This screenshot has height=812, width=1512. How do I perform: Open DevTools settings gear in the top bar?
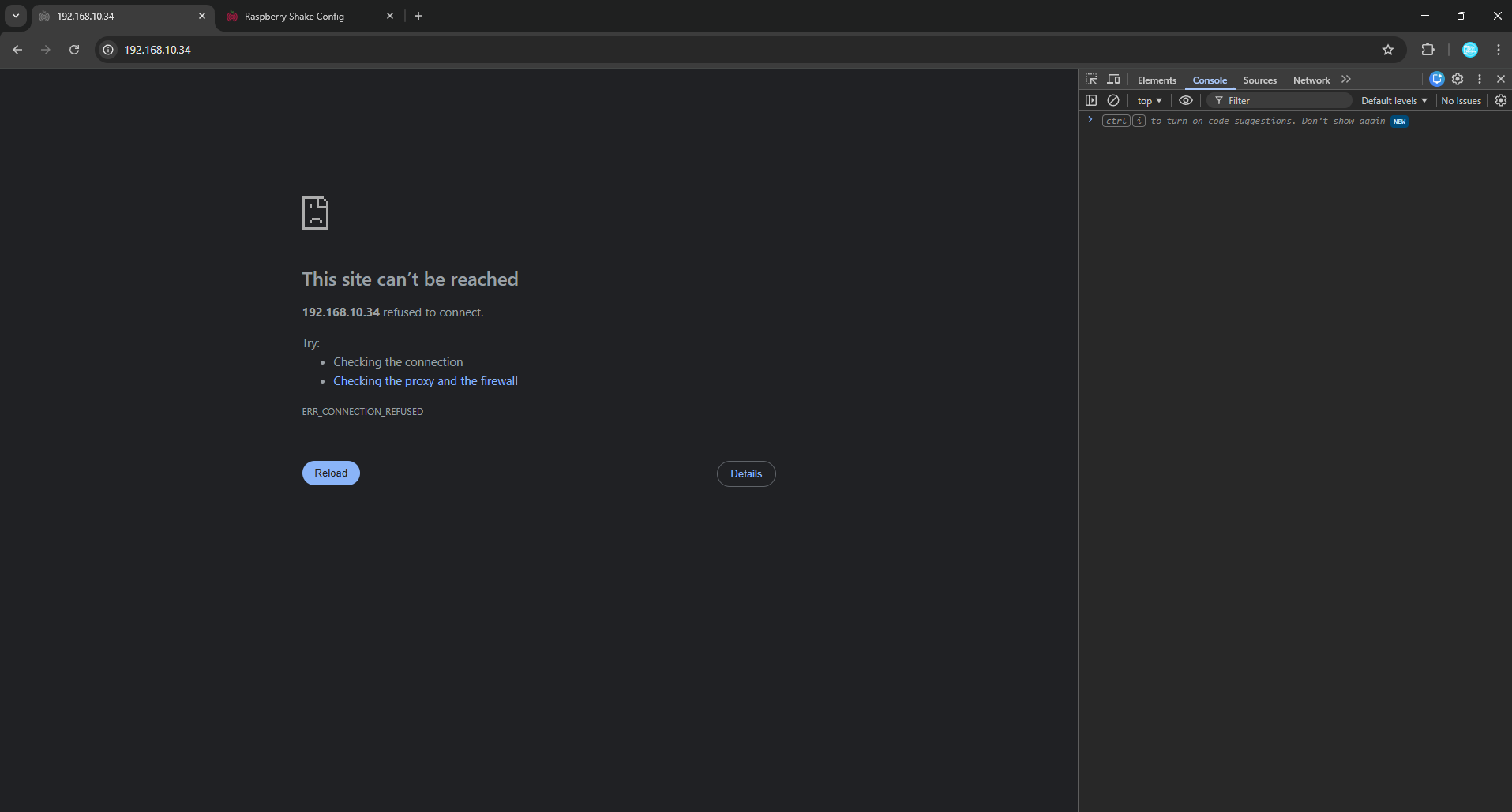coord(1458,79)
